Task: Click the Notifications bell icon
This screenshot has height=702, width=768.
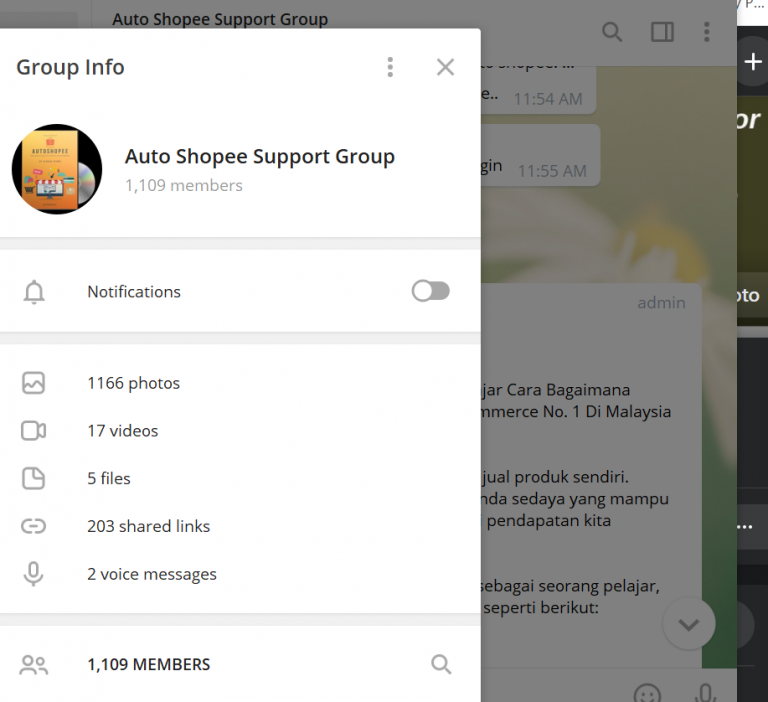Action: pos(34,292)
